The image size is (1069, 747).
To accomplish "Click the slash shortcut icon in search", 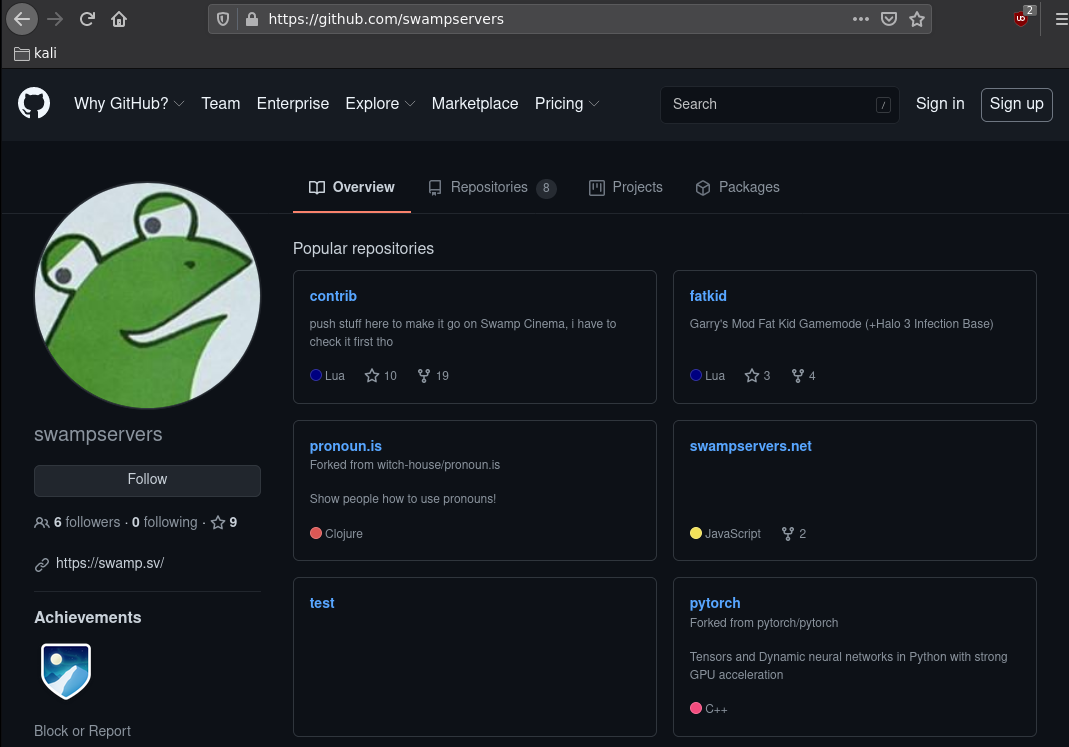I will click(x=883, y=104).
